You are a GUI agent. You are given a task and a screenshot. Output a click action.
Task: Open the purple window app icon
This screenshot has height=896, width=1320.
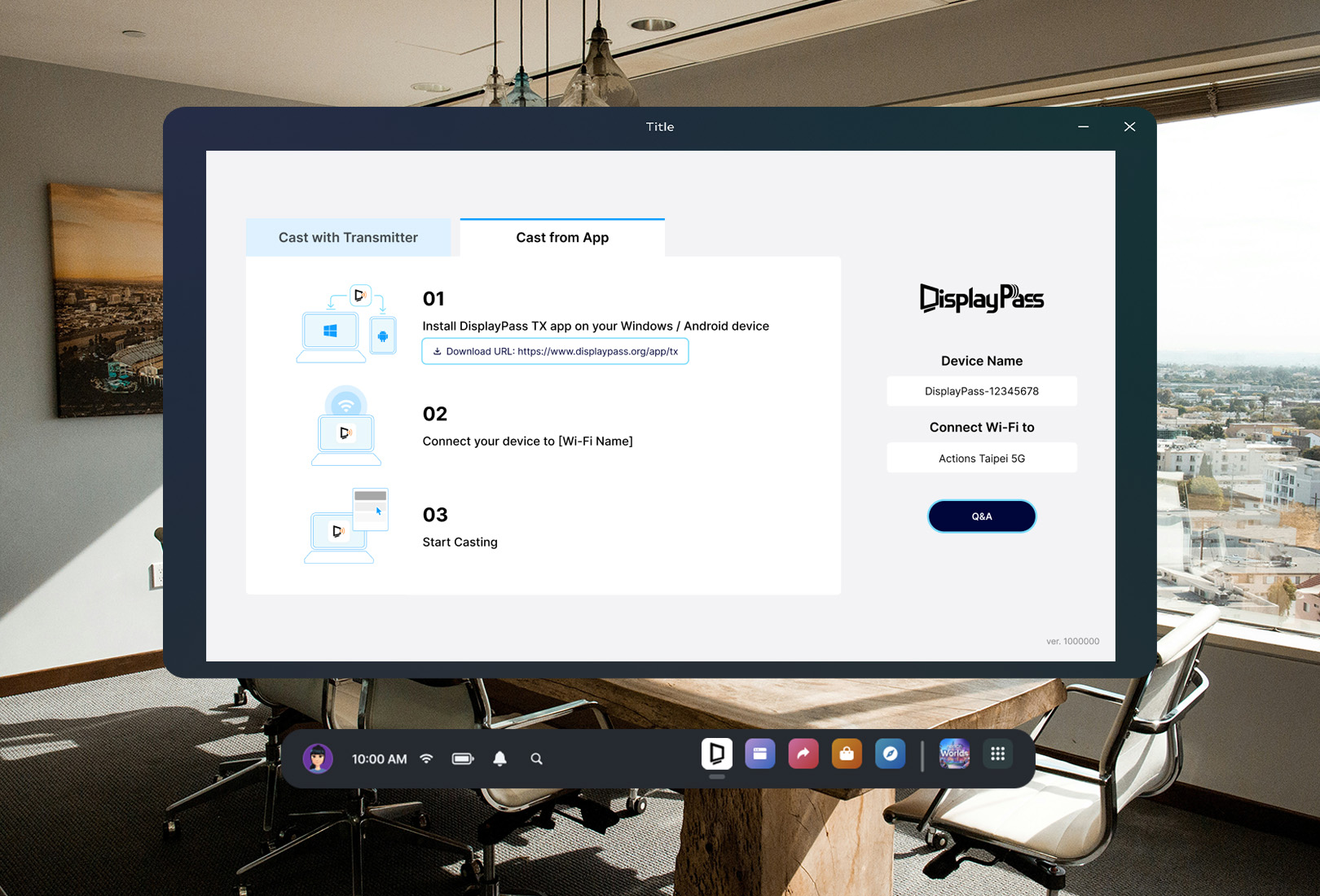(x=760, y=754)
